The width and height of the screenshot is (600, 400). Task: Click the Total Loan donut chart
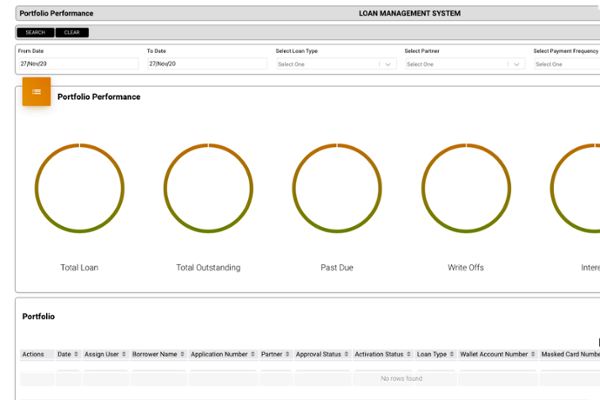tap(80, 188)
